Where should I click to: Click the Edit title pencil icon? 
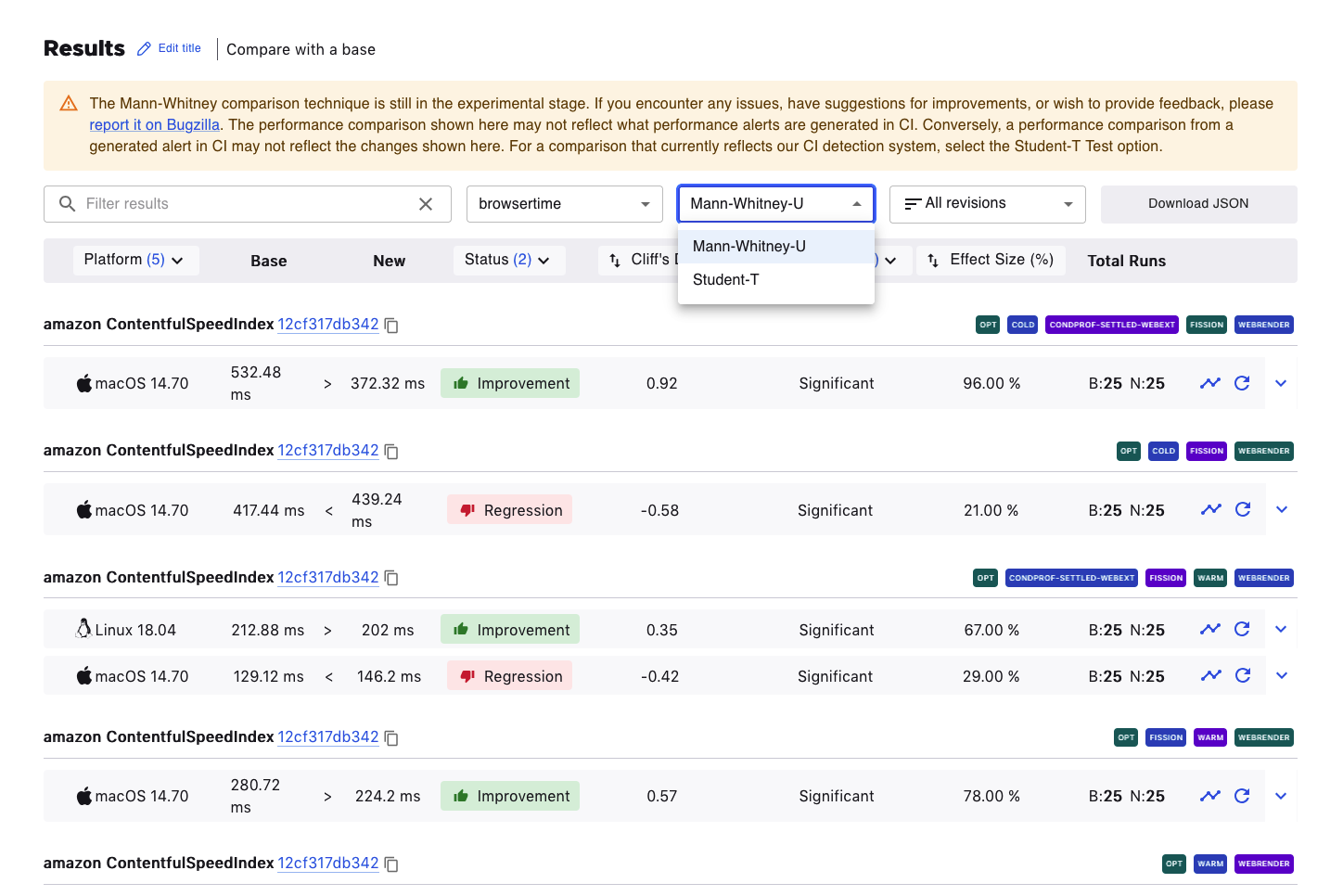pyautogui.click(x=144, y=49)
